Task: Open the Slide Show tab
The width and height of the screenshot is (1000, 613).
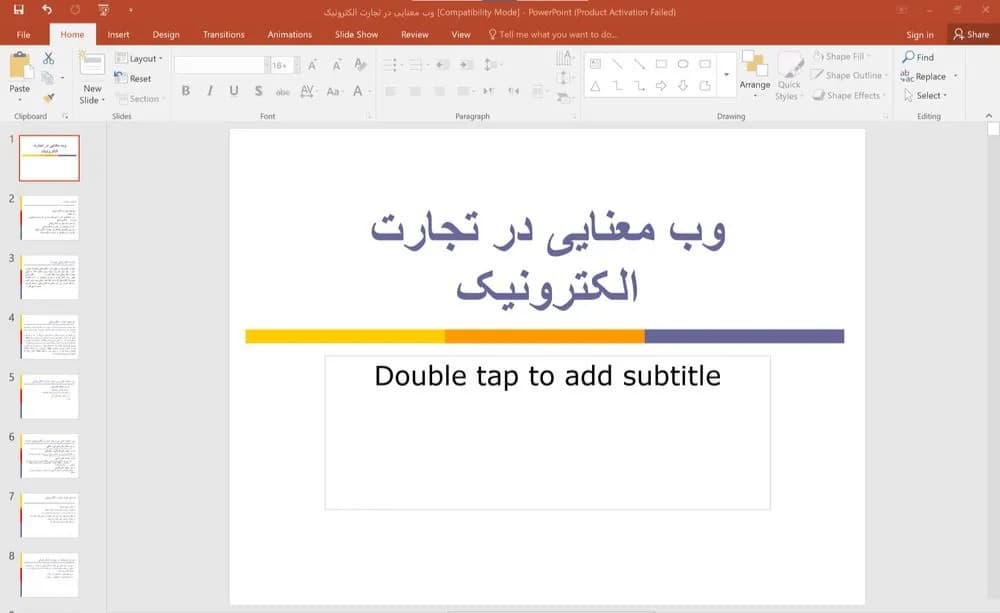Action: [357, 34]
